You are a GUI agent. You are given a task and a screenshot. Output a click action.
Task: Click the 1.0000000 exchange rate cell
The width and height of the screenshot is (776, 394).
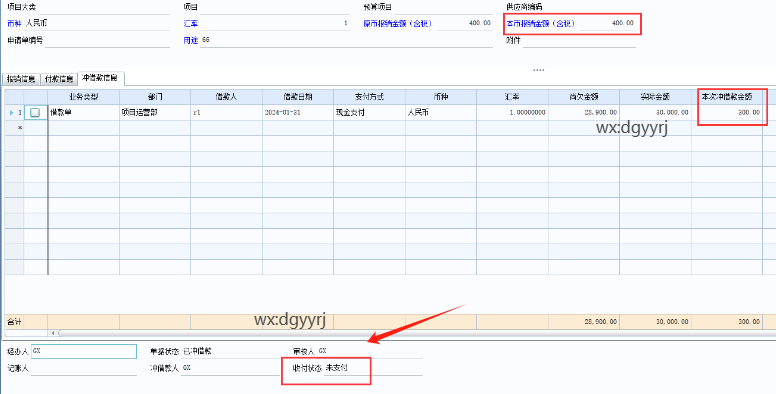coord(513,112)
